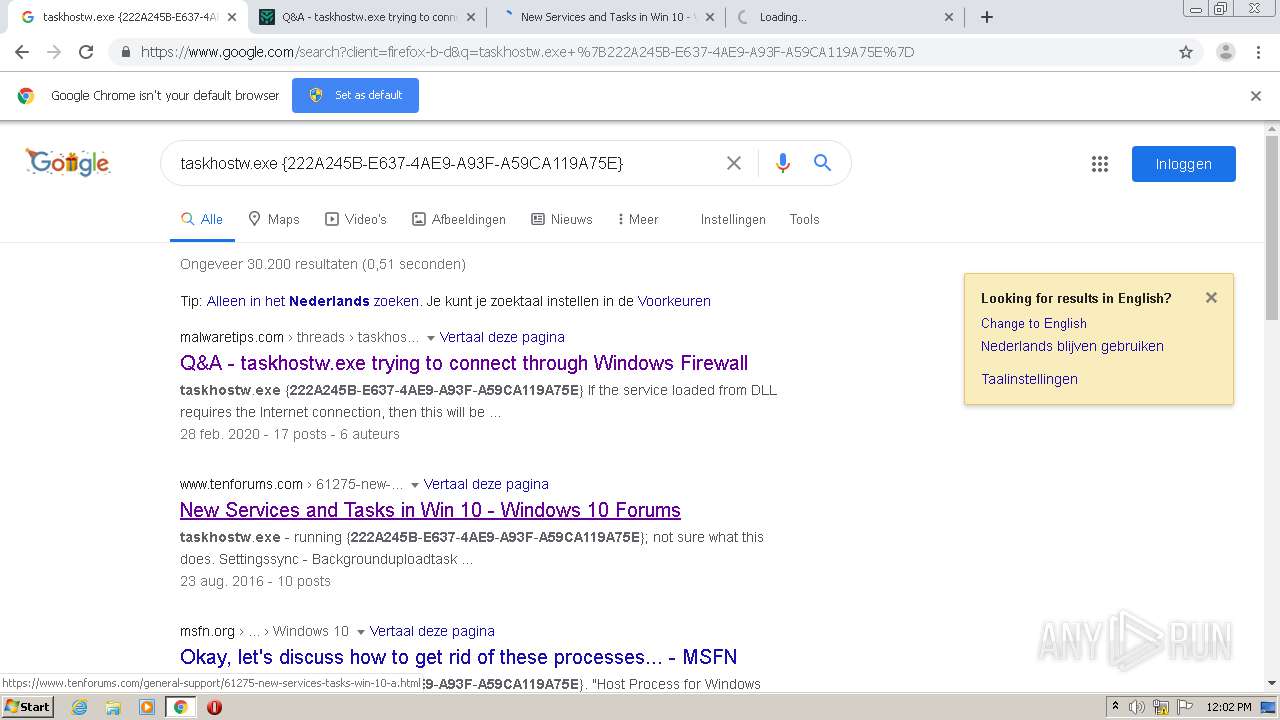This screenshot has height=720, width=1280.
Task: Open the Chrome three-dot menu
Action: (x=1258, y=52)
